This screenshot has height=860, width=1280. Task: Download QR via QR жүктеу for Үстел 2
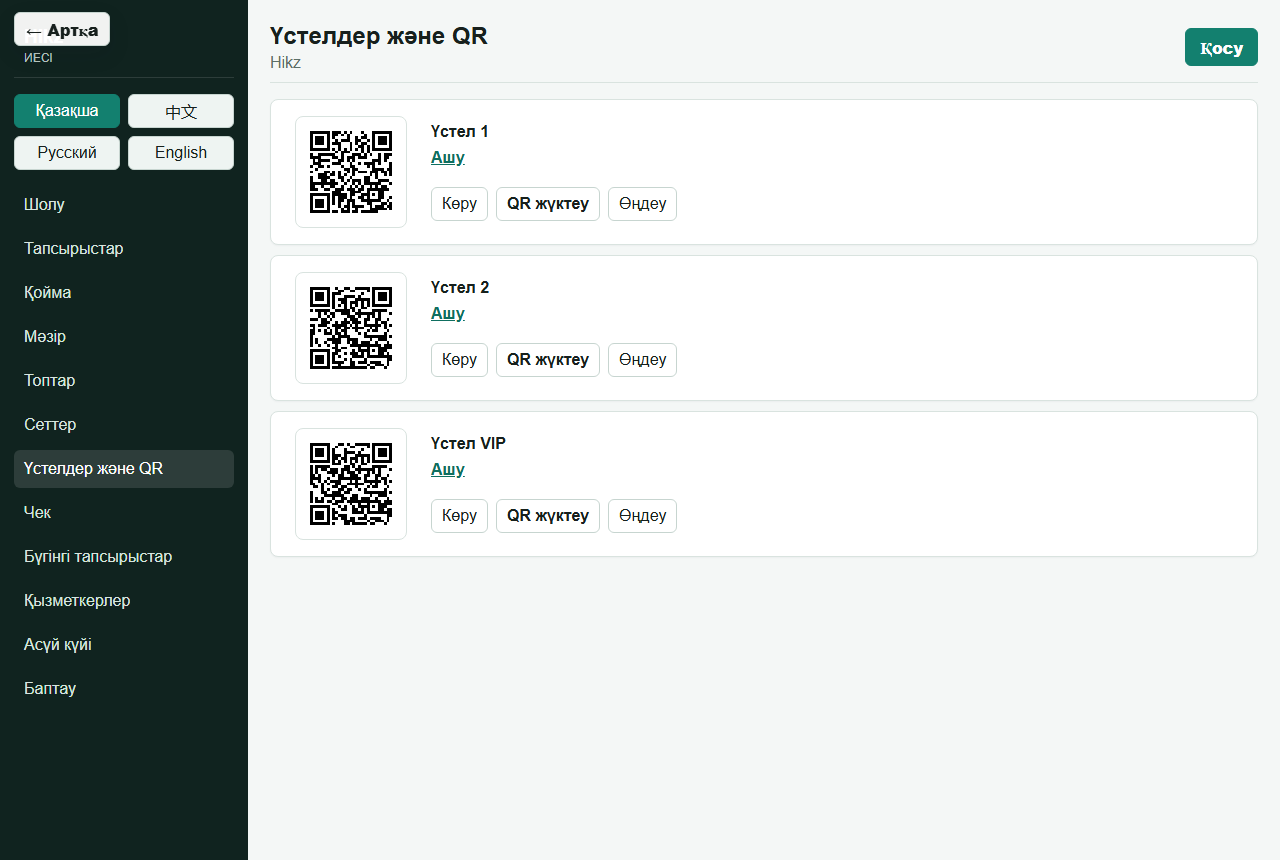point(548,360)
